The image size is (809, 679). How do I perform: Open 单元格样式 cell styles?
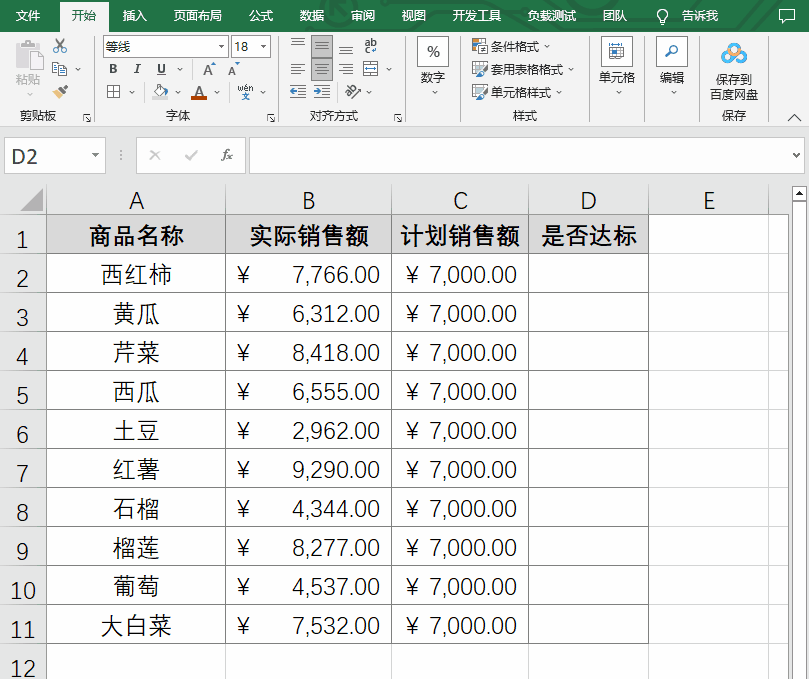(x=517, y=92)
